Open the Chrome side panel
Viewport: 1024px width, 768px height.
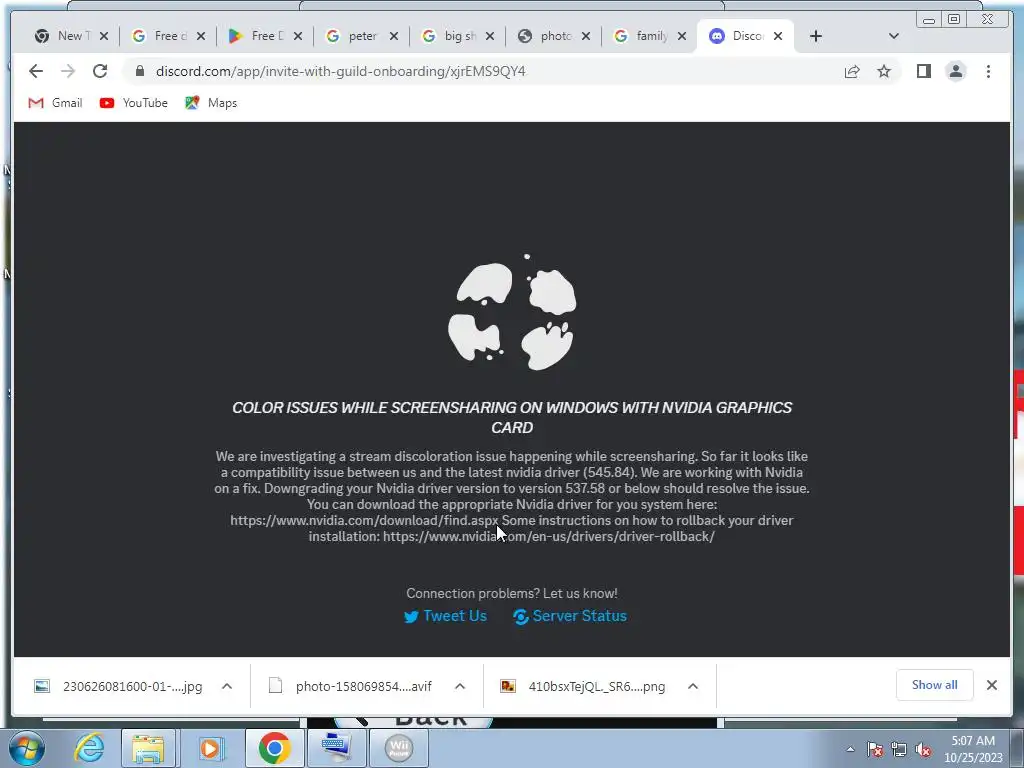(923, 71)
